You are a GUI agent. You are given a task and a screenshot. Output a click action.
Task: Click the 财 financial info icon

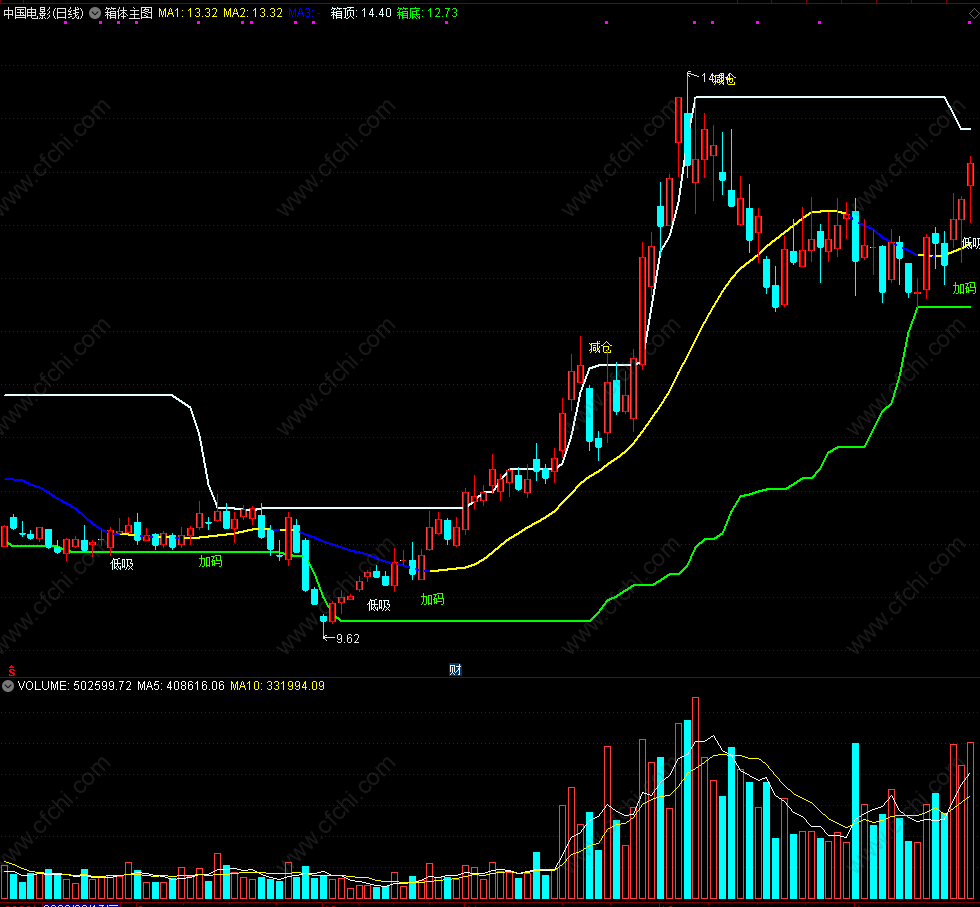[x=455, y=669]
